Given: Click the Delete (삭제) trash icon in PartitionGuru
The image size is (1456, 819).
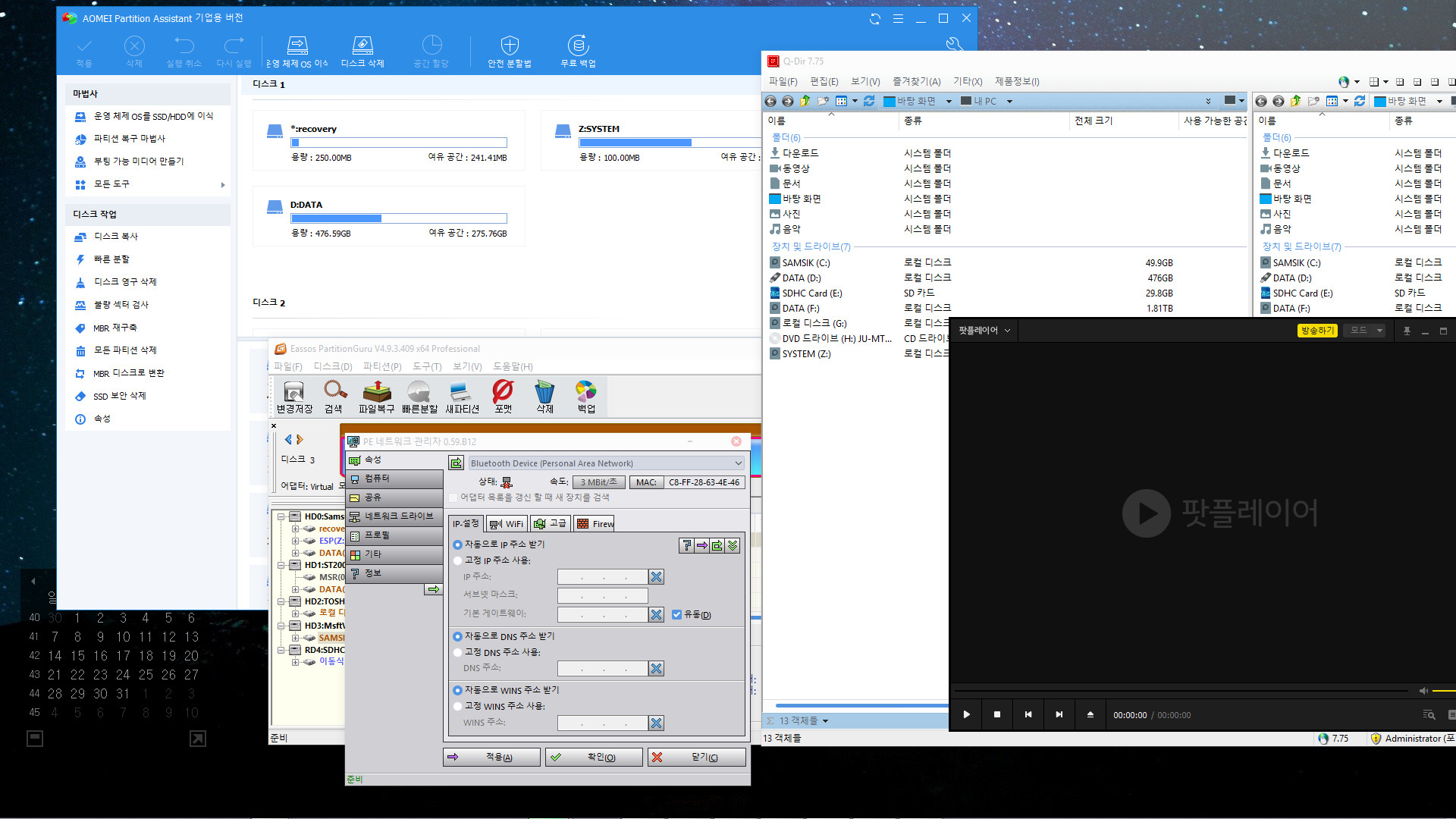Looking at the screenshot, I should coord(544,391).
